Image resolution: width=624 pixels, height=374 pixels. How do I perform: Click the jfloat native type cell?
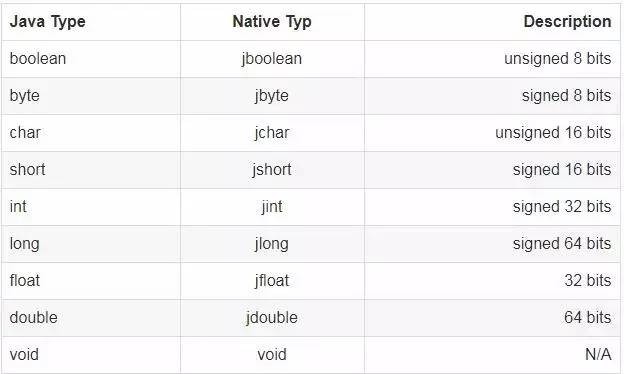(x=272, y=281)
